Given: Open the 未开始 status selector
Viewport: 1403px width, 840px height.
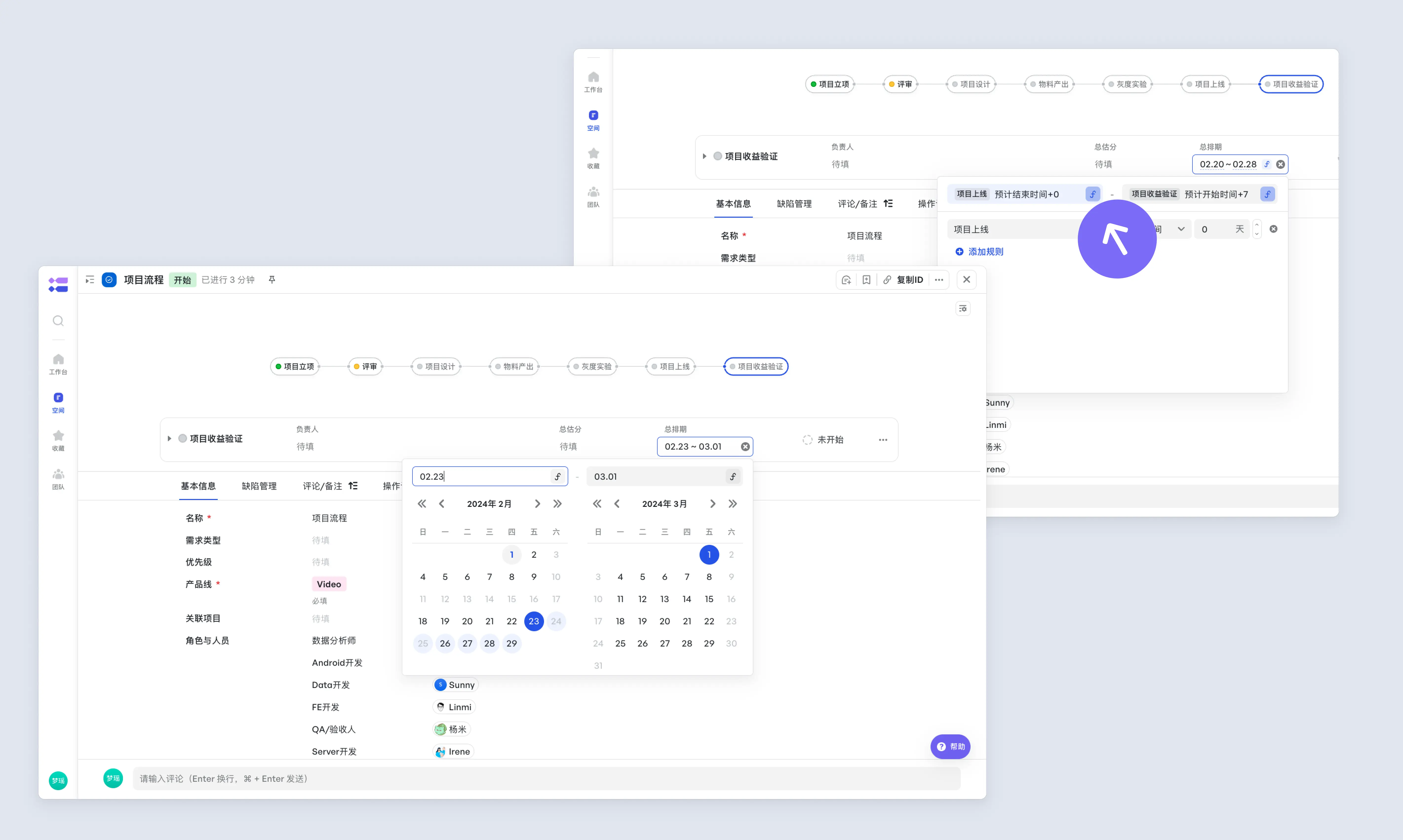Looking at the screenshot, I should tap(823, 440).
